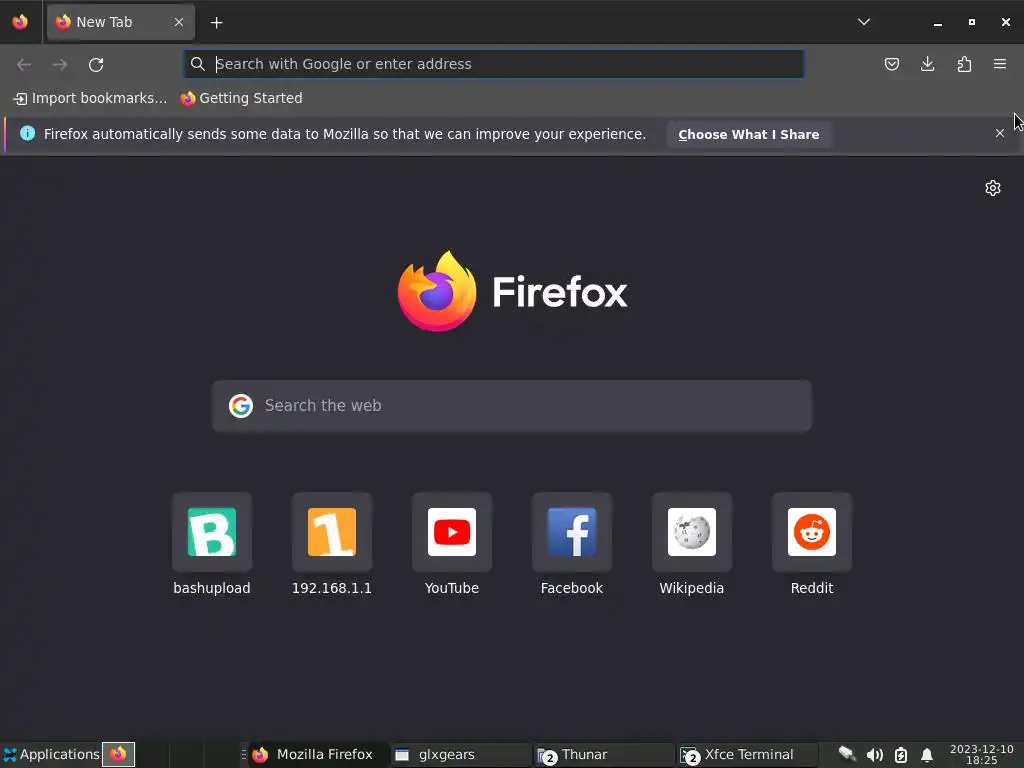Focus the address bar search field
Image resolution: width=1024 pixels, height=768 pixels.
coord(494,64)
